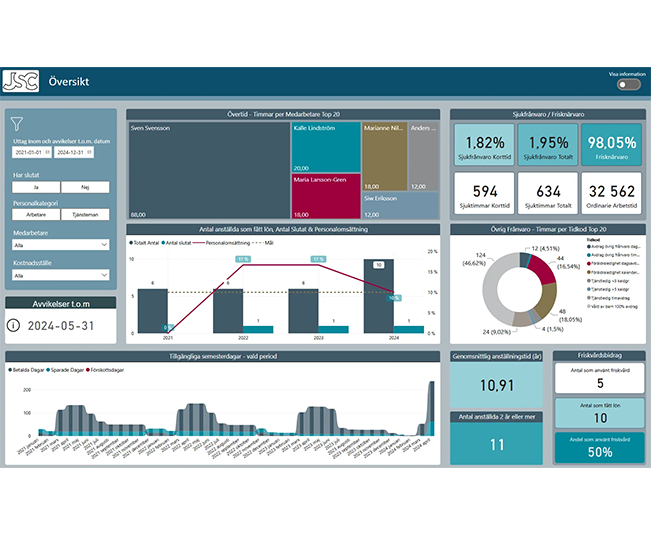Click the Antal slutat legend marker
The width and height of the screenshot is (651, 535).
pyautogui.click(x=163, y=243)
